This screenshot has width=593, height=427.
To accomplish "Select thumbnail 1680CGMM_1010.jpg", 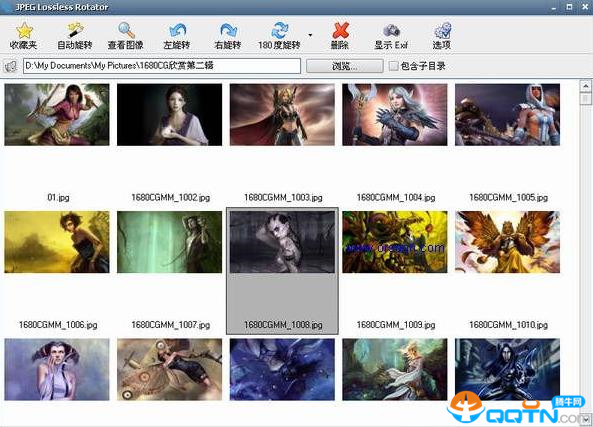I will [508, 242].
